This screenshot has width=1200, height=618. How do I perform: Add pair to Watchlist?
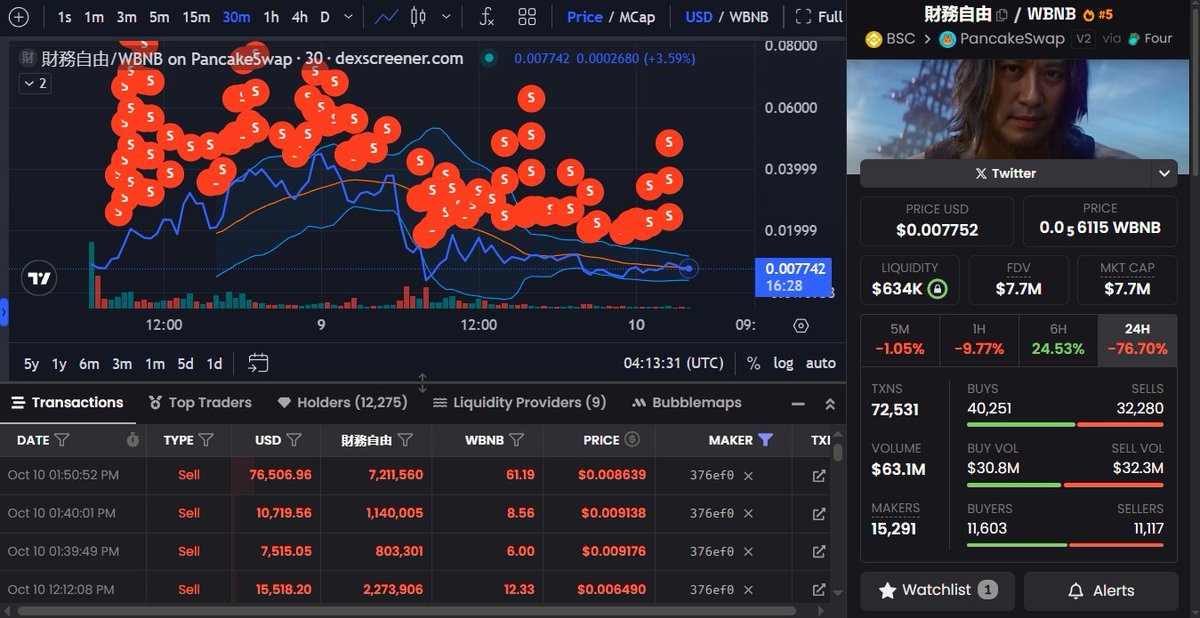937,591
